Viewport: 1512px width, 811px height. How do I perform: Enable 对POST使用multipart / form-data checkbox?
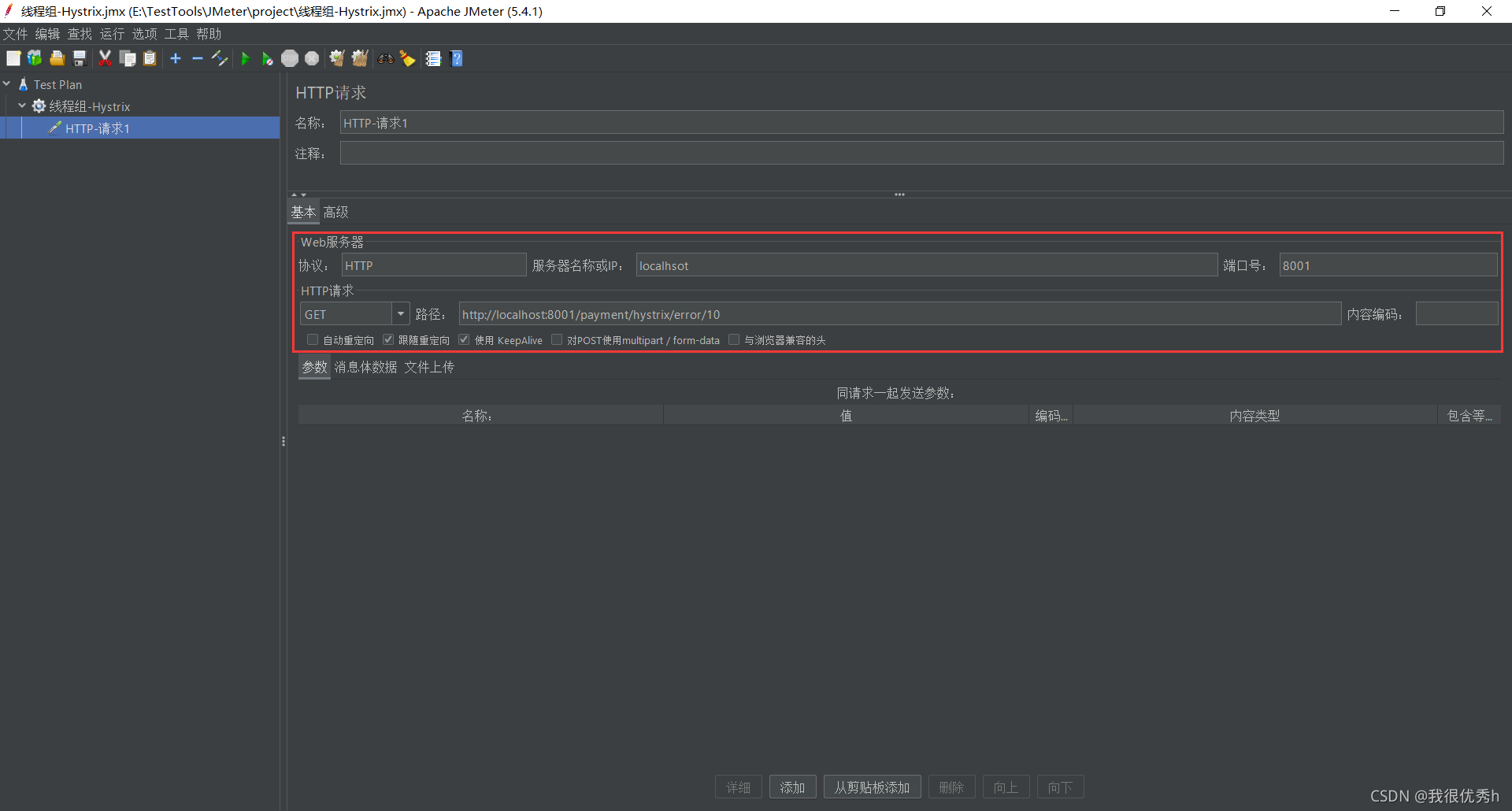(x=557, y=340)
